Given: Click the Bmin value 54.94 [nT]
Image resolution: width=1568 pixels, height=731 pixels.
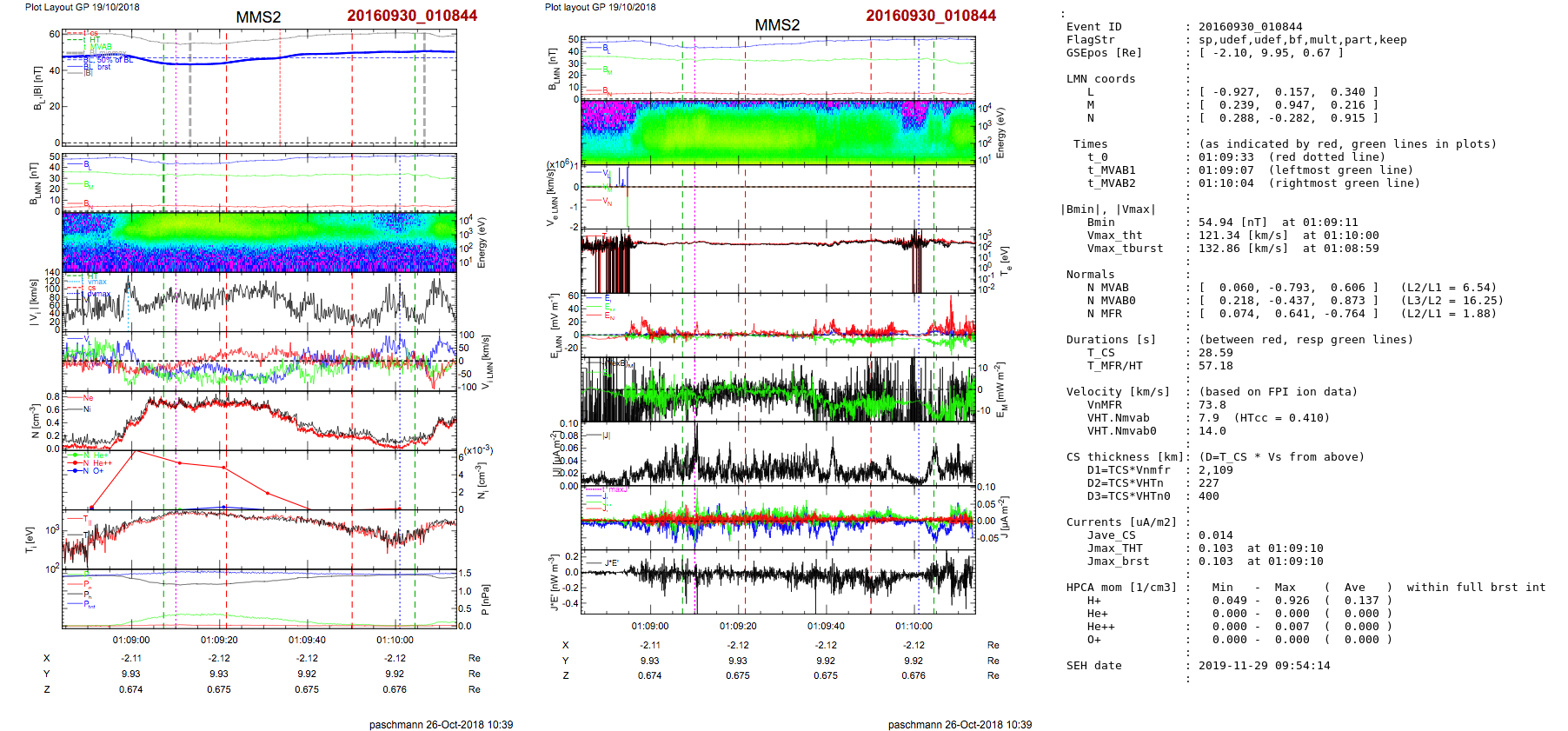Looking at the screenshot, I should 1232,223.
